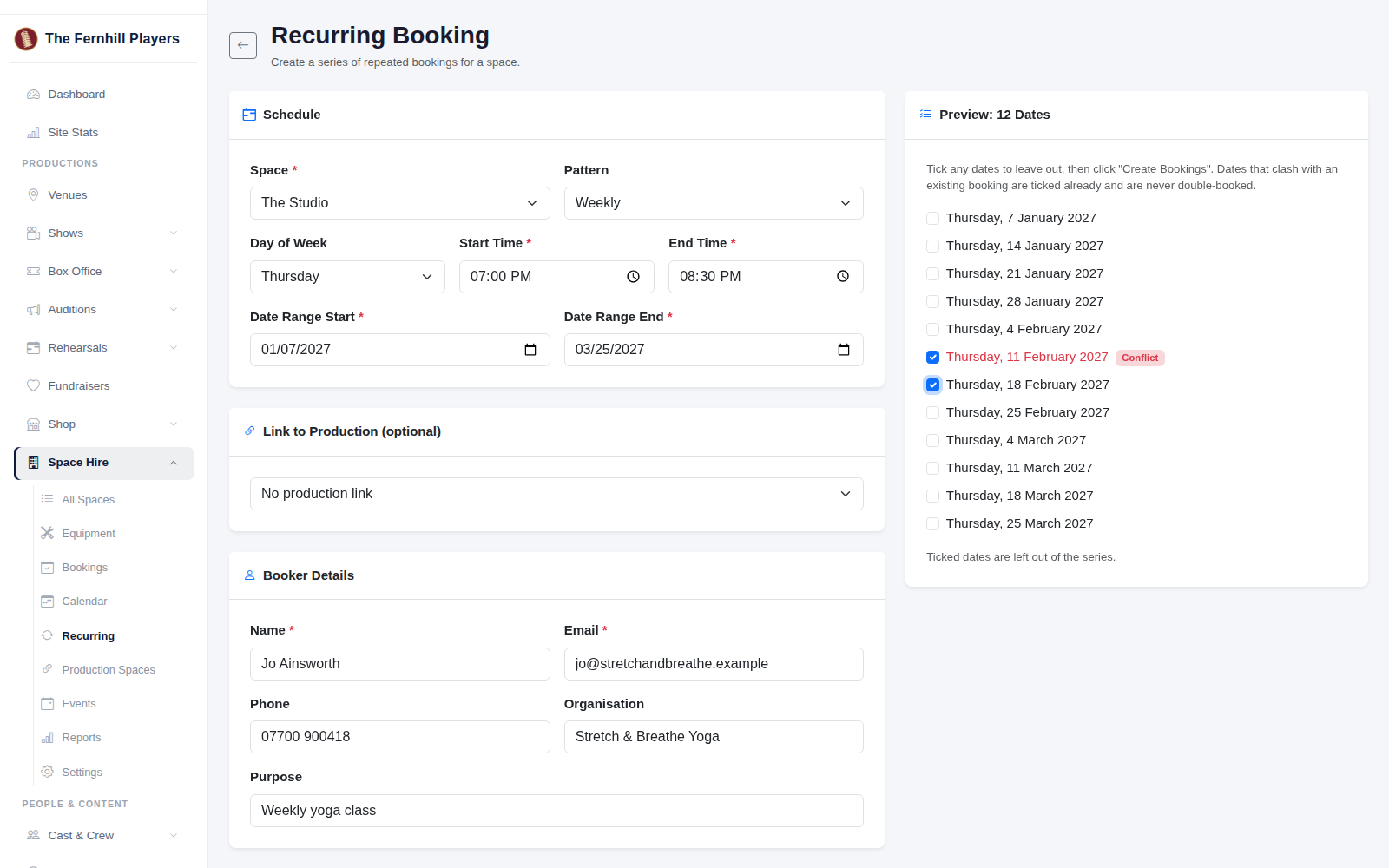Open the Start Time clock picker icon
This screenshot has height=868, width=1389.
click(634, 277)
